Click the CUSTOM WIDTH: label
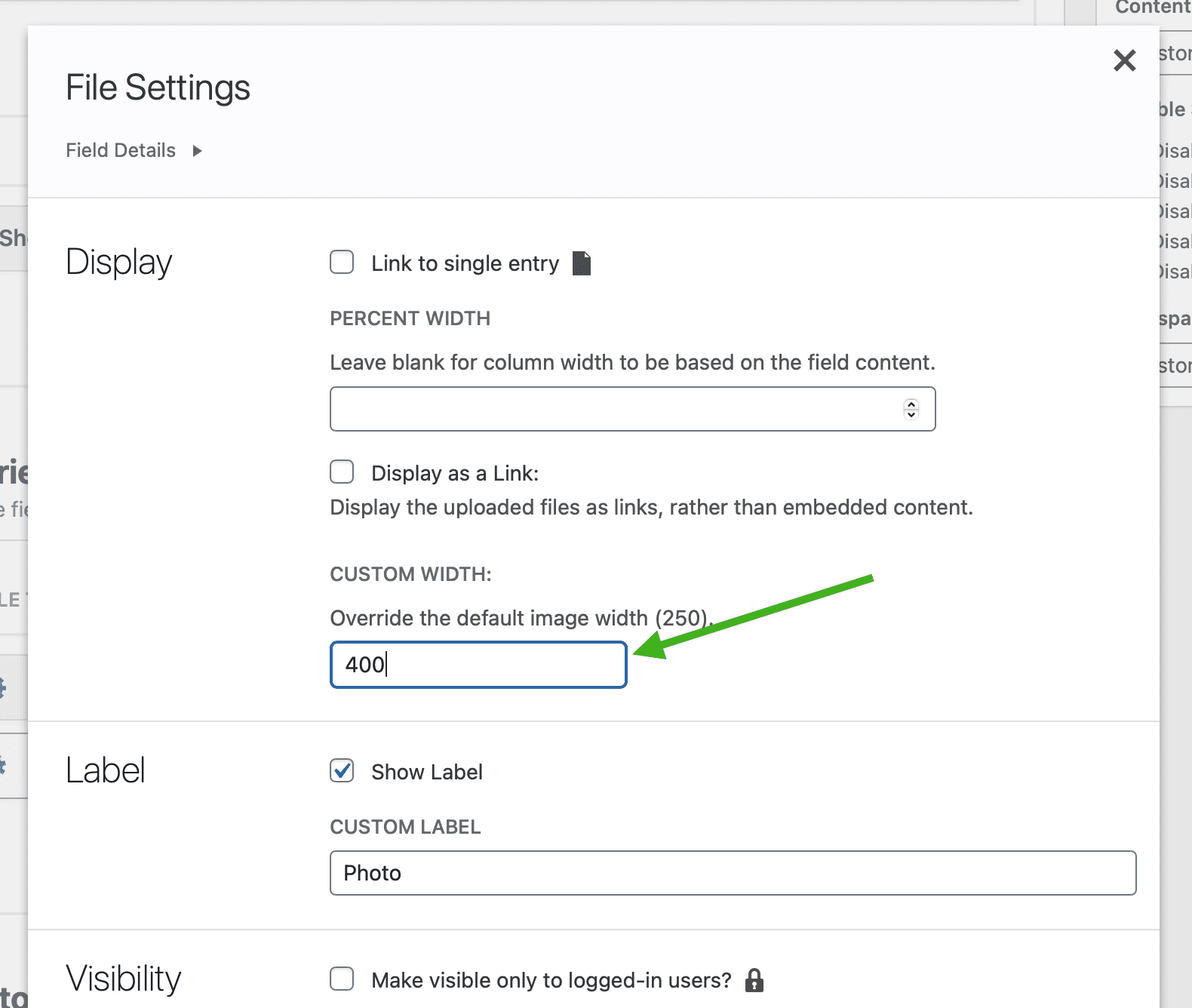The height and width of the screenshot is (1008, 1192). coord(410,574)
